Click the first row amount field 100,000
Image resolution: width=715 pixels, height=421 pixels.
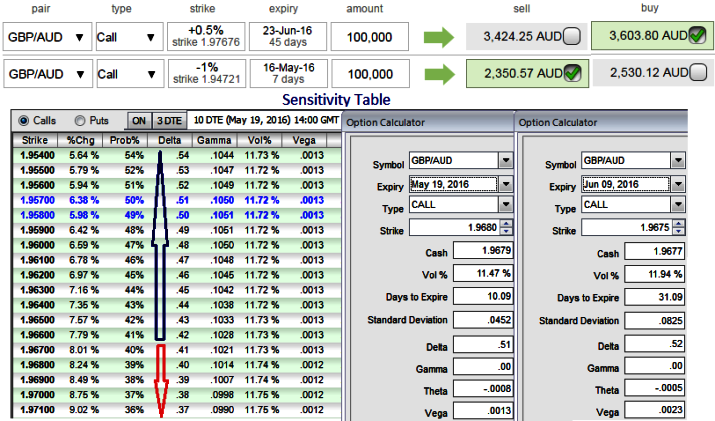(369, 38)
